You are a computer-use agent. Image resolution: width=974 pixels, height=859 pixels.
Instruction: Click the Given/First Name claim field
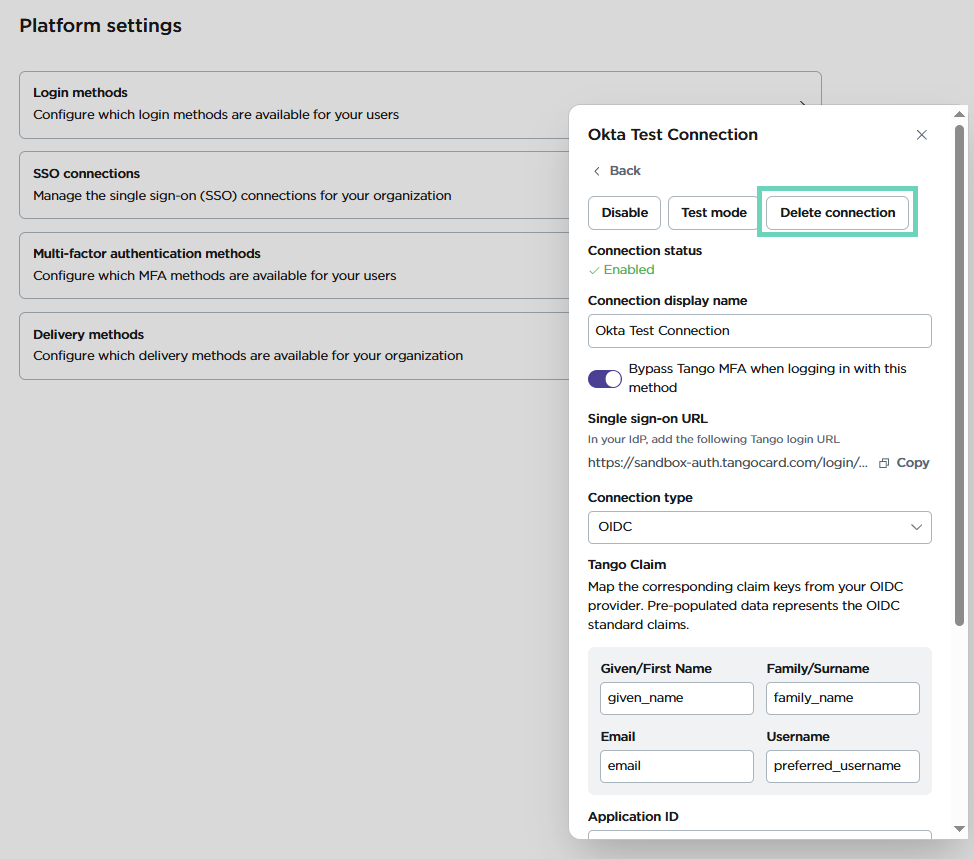676,698
